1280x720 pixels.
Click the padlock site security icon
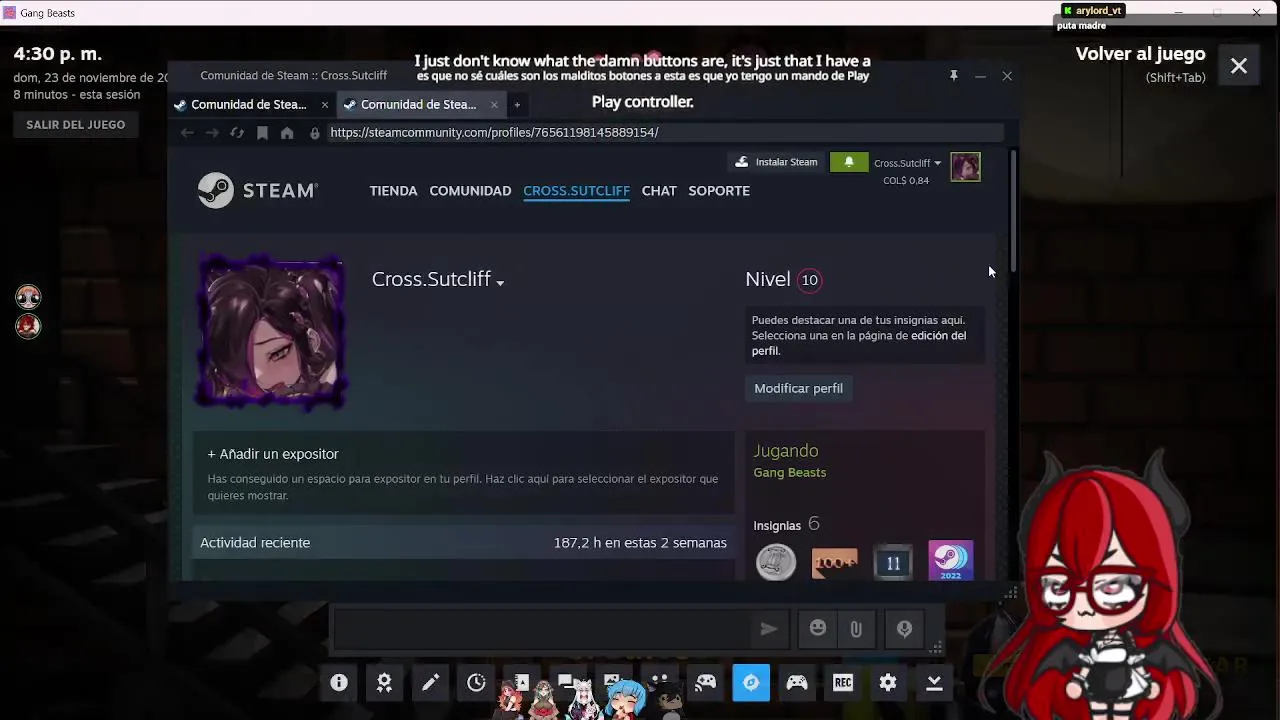tap(315, 132)
